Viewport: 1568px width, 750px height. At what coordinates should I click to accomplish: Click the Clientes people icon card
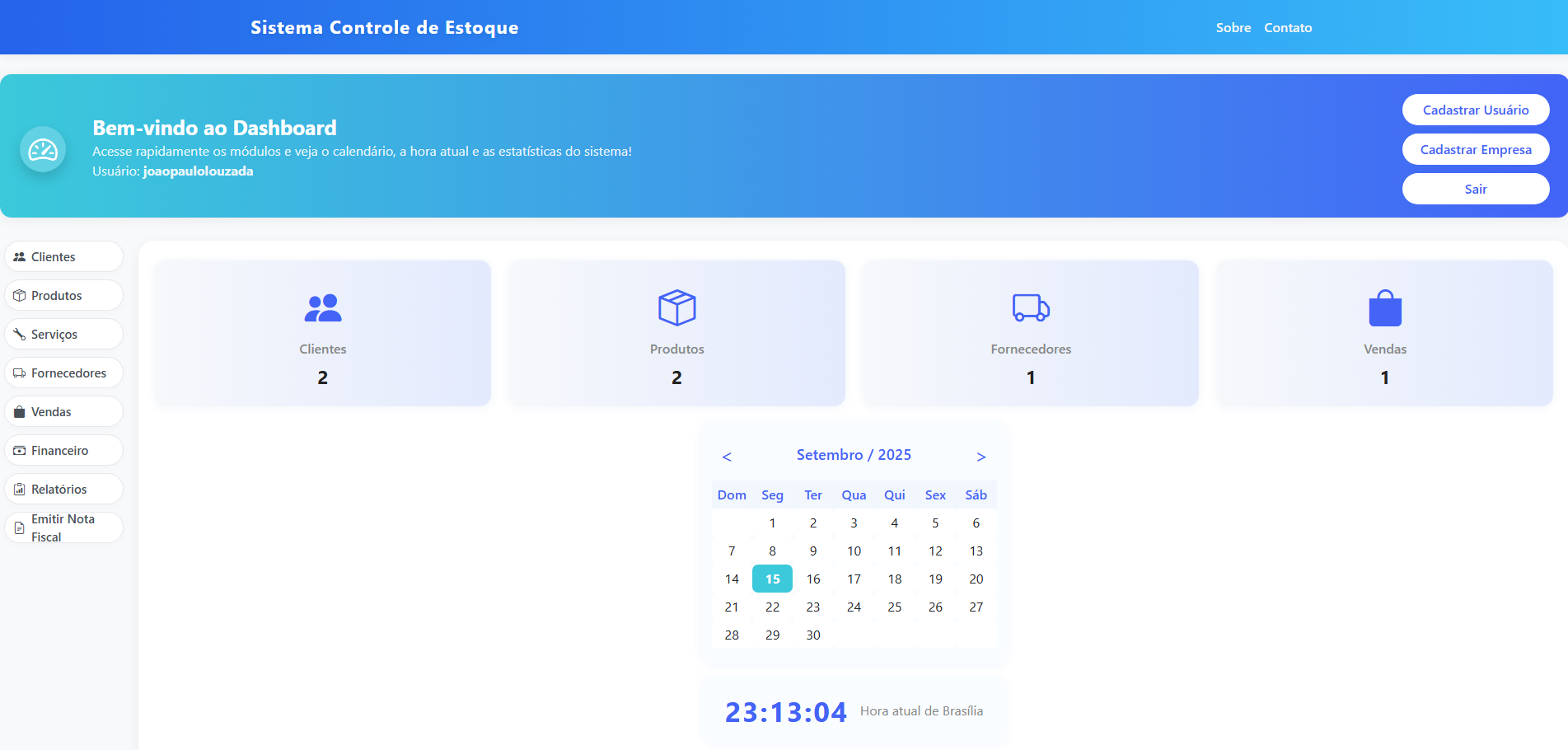click(x=322, y=333)
